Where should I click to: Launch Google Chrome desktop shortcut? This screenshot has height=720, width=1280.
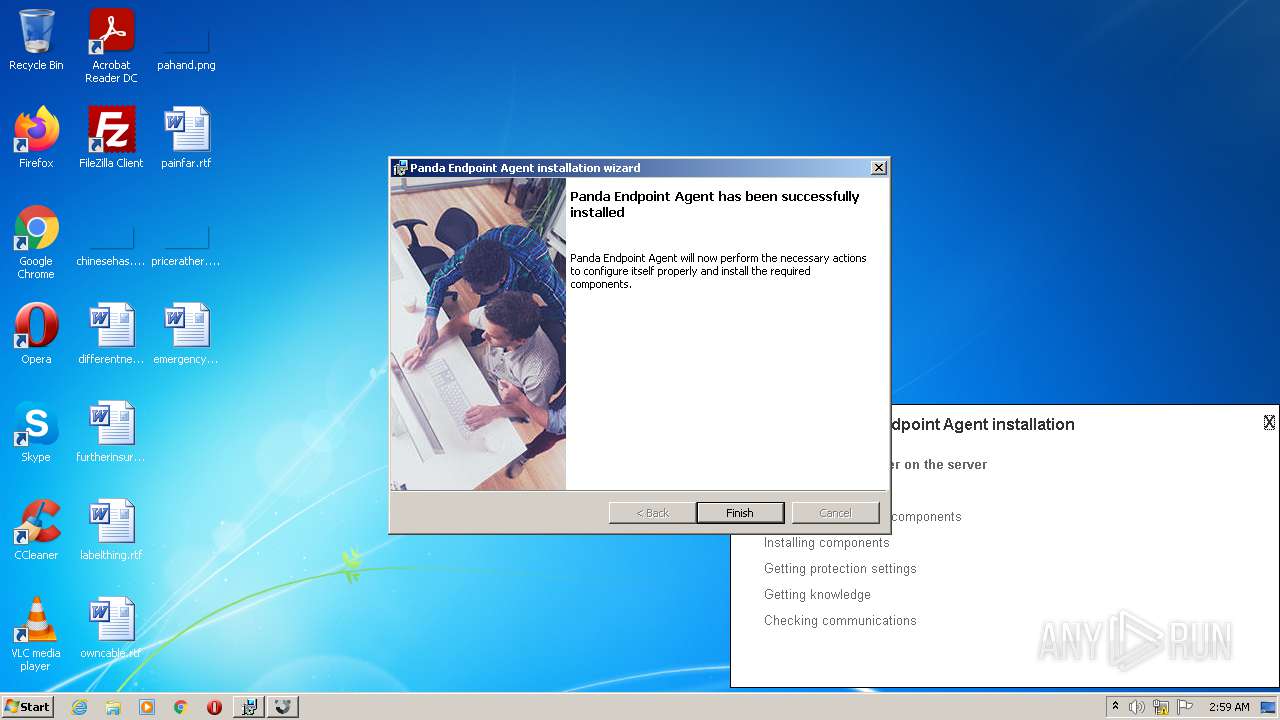point(36,242)
